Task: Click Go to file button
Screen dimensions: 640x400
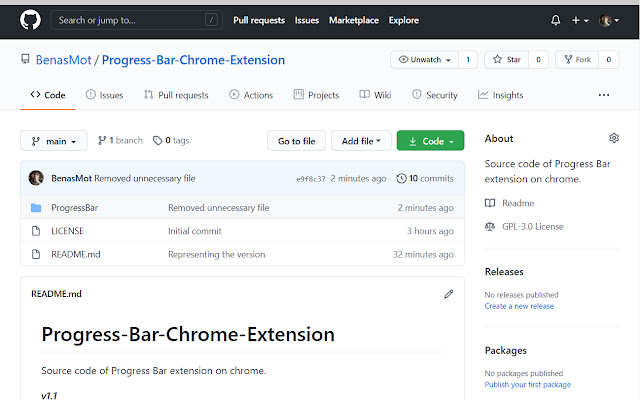Action: (x=296, y=141)
